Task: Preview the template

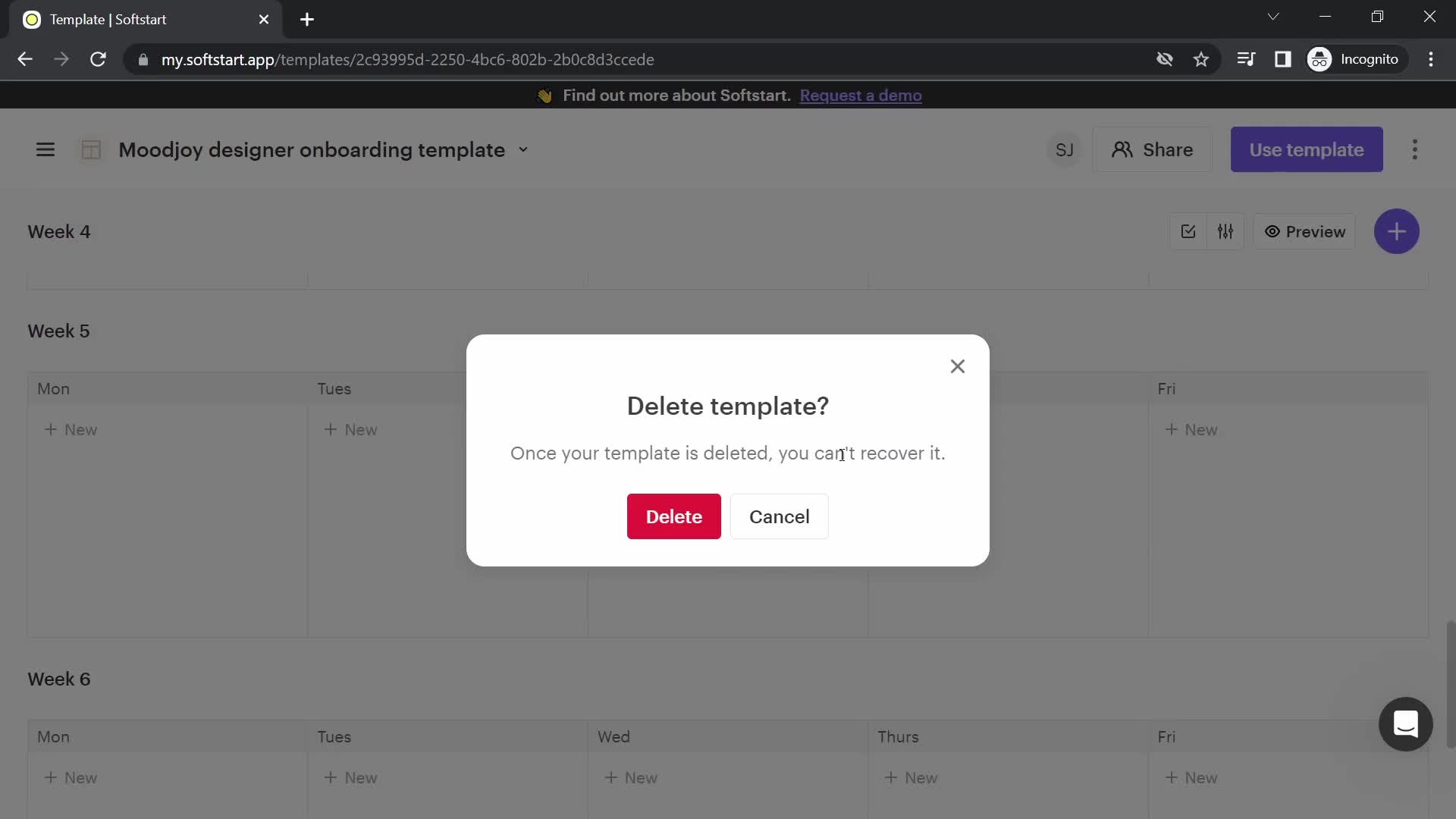Action: point(1304,232)
